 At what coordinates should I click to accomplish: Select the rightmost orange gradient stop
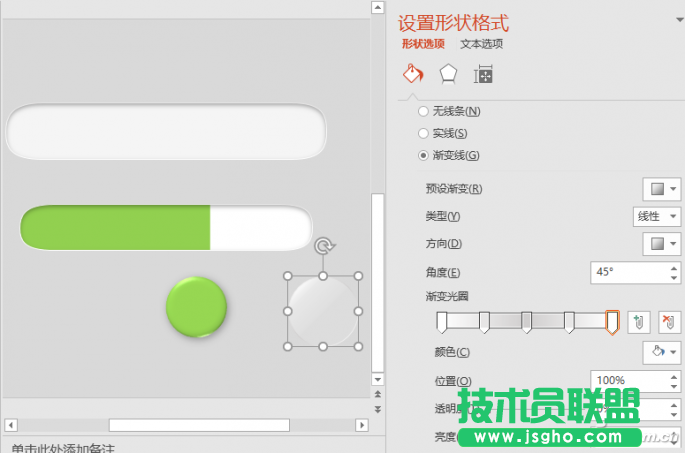click(612, 321)
